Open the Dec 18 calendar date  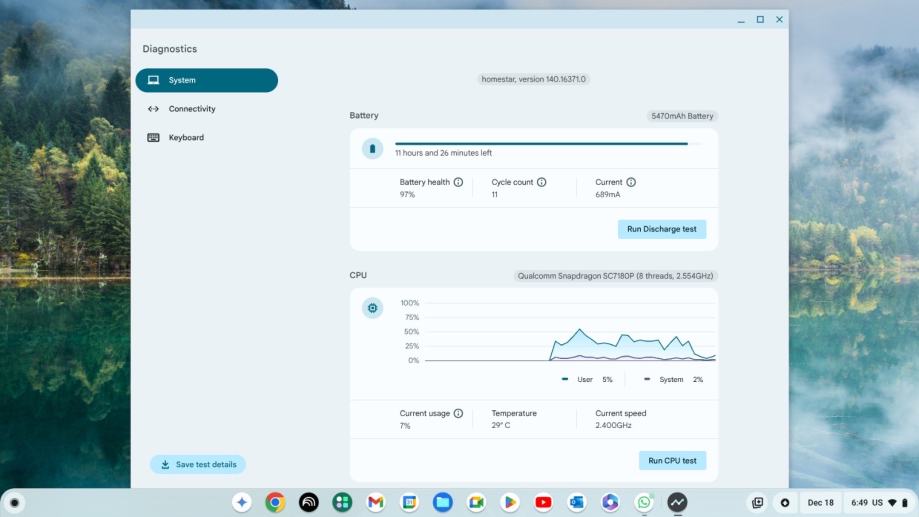[x=821, y=502]
